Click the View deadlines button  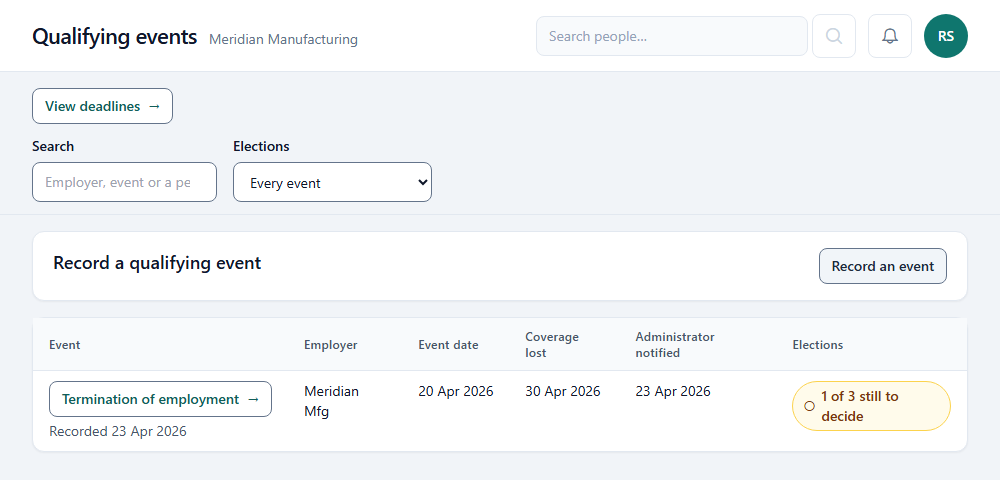point(103,106)
